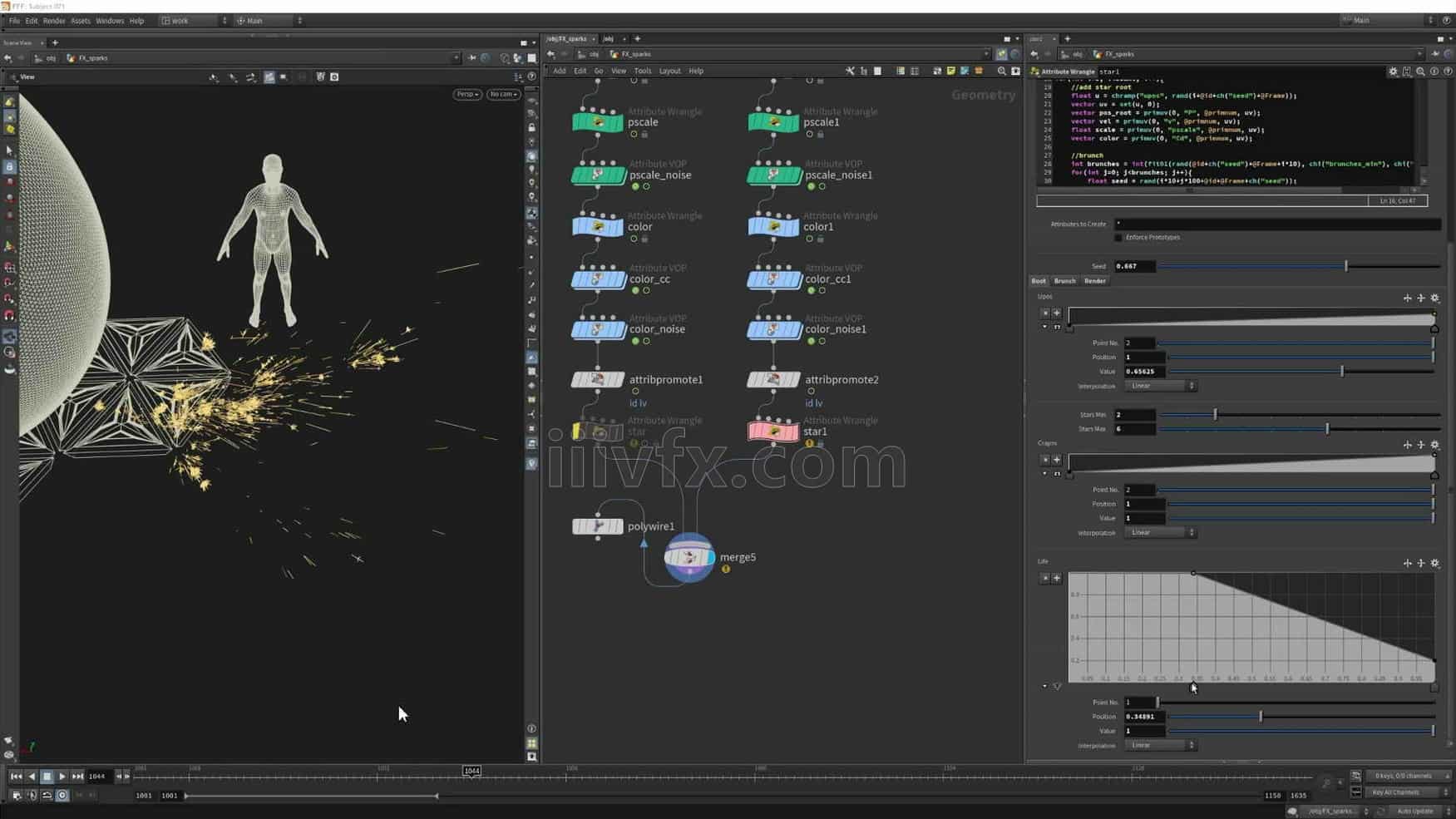Select the bypassed star wrangle node
1456x819 pixels.
(x=598, y=432)
